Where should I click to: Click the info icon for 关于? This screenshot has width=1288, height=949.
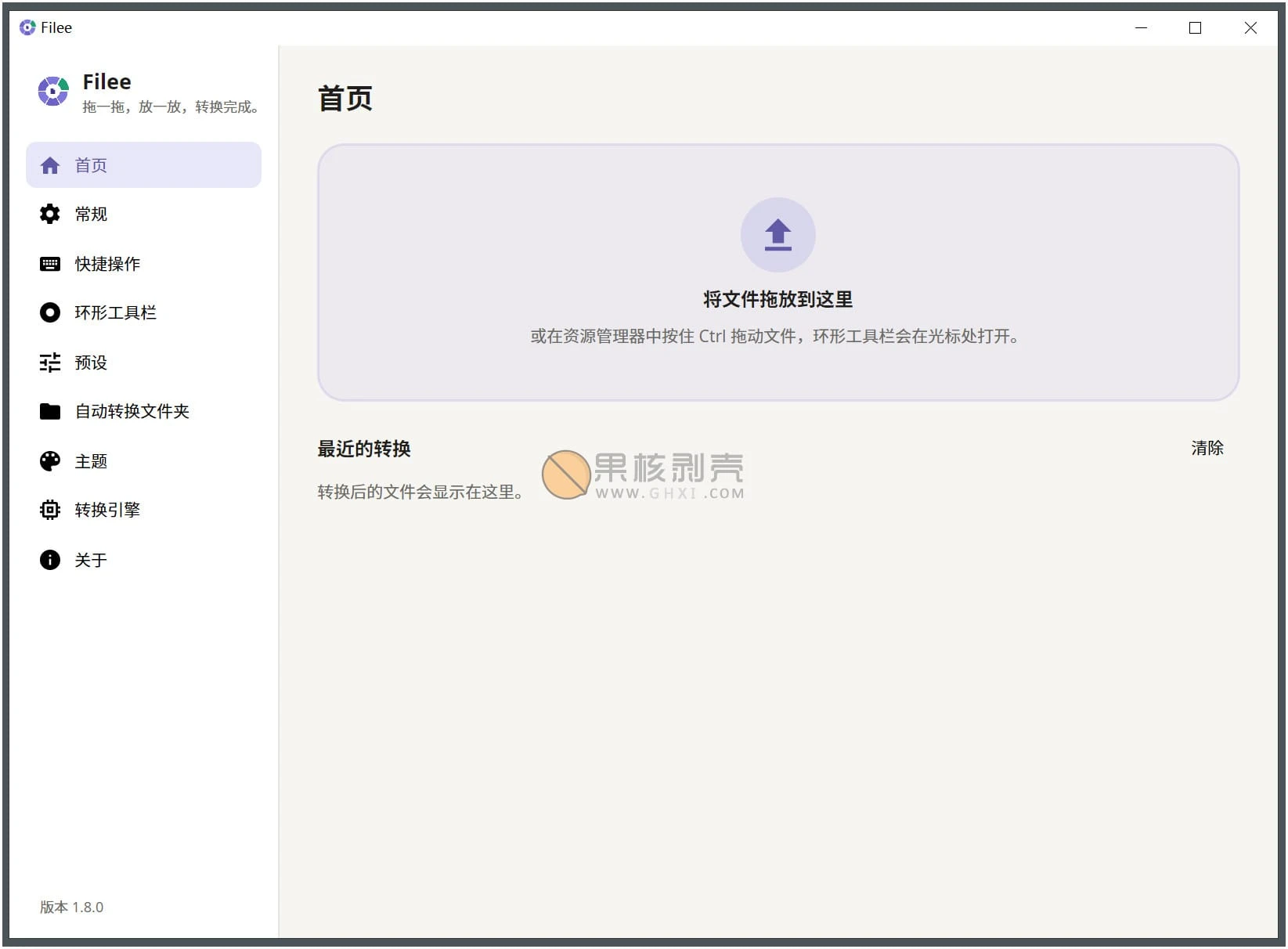(x=50, y=560)
